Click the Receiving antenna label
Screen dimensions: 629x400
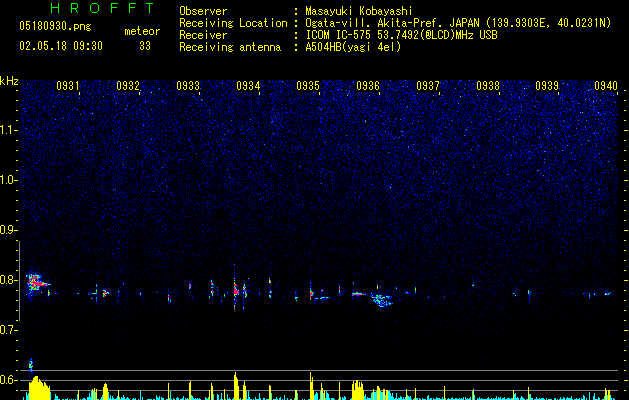230,47
